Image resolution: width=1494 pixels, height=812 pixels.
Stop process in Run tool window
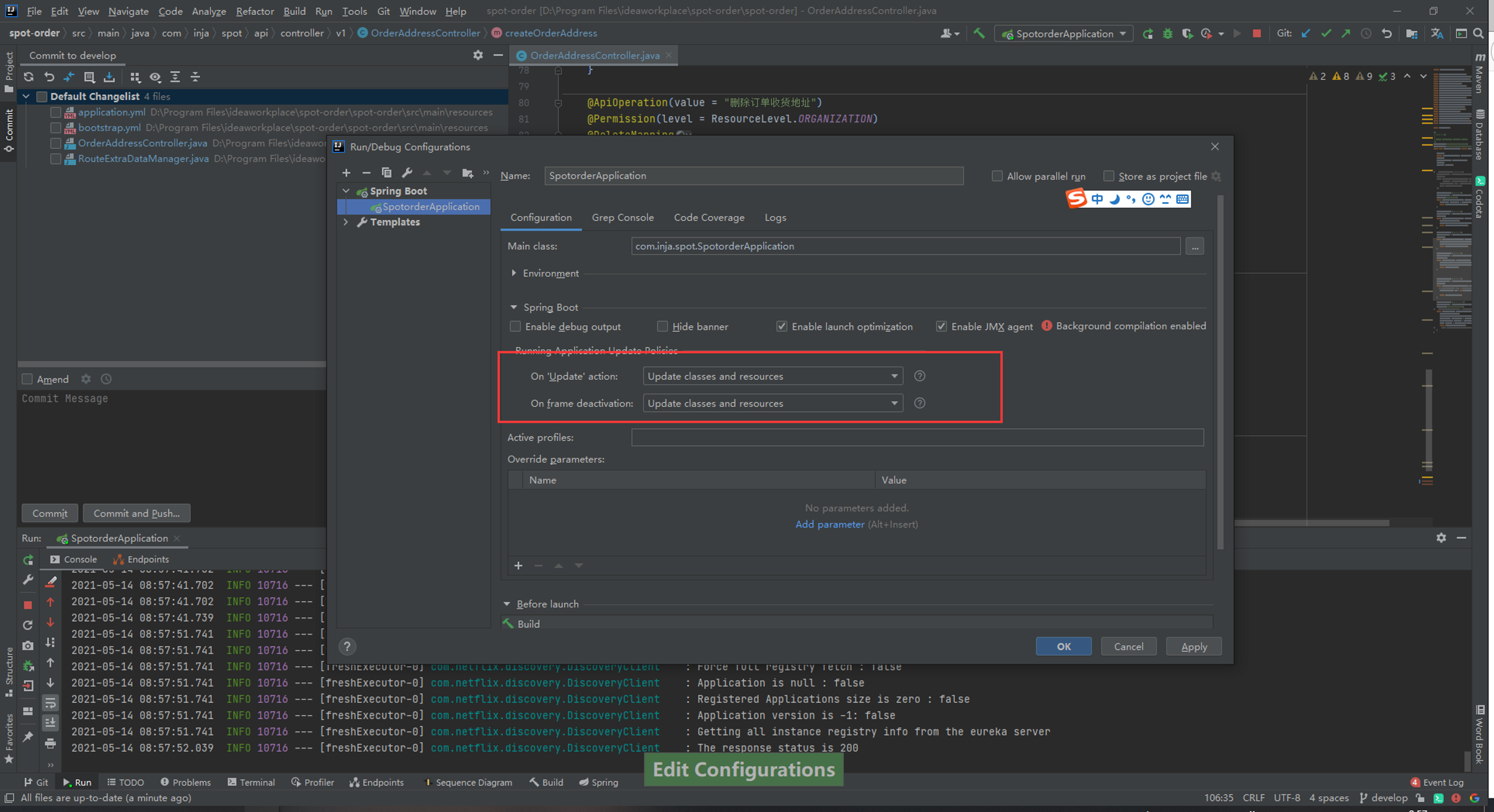tap(28, 604)
